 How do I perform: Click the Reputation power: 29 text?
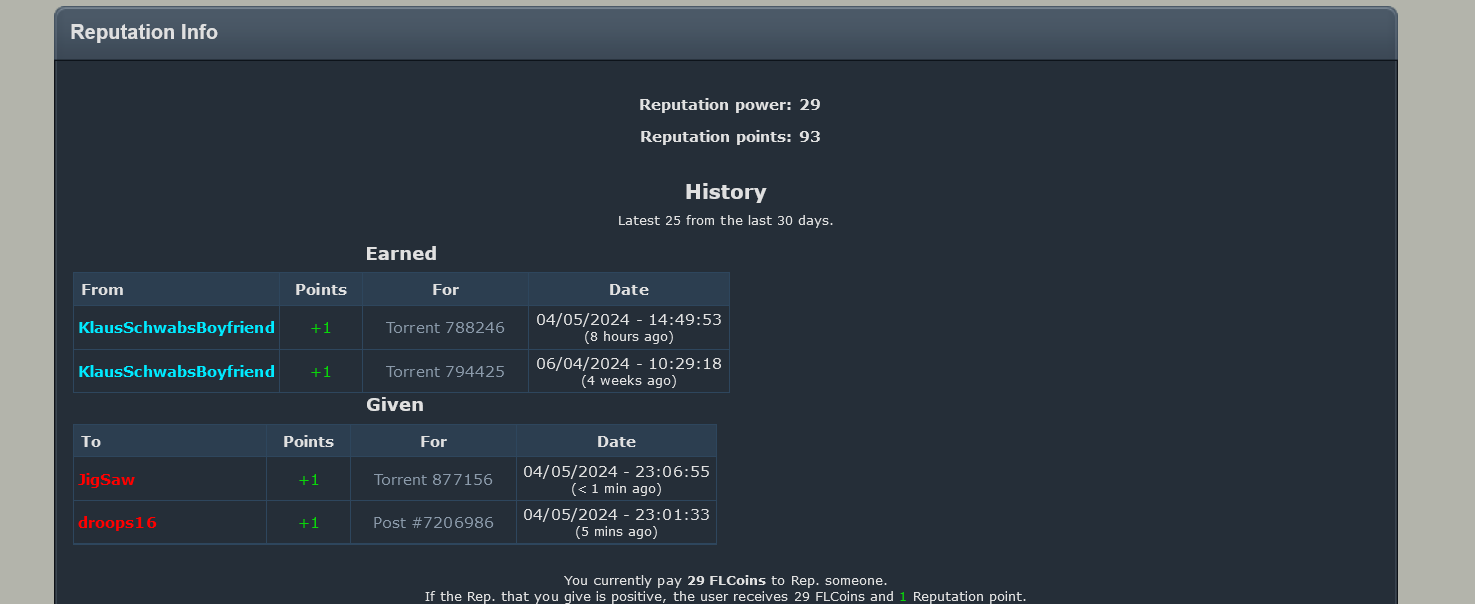[730, 105]
